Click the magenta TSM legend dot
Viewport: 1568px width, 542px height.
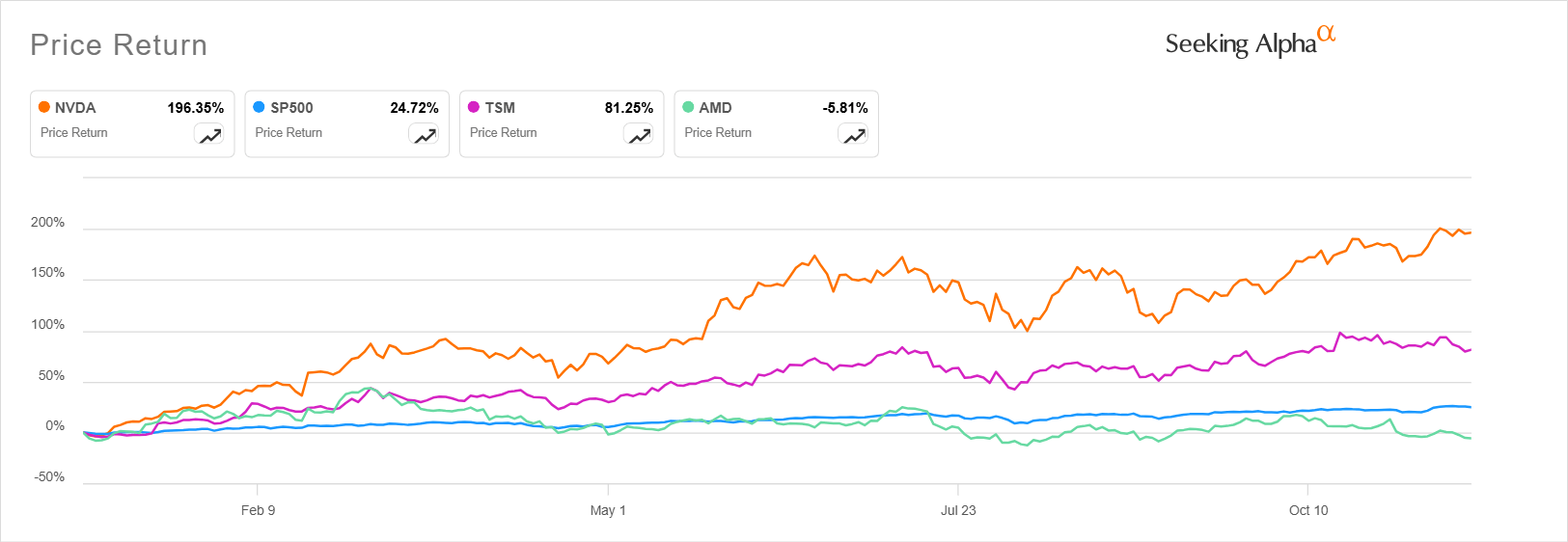[x=474, y=107]
